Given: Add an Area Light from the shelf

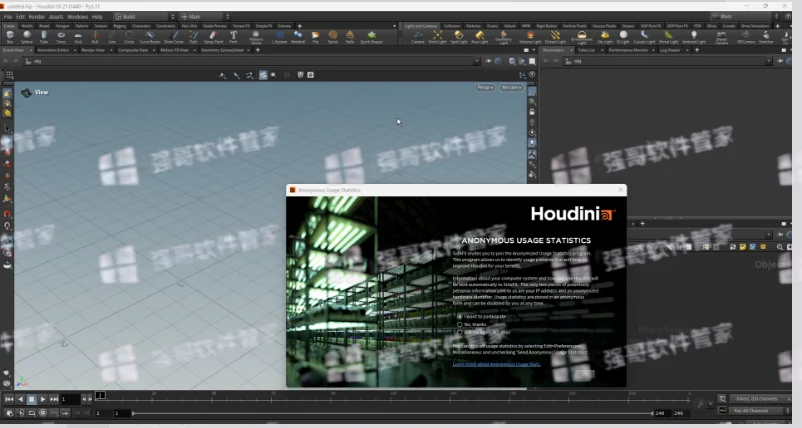Looking at the screenshot, I should pos(479,36).
